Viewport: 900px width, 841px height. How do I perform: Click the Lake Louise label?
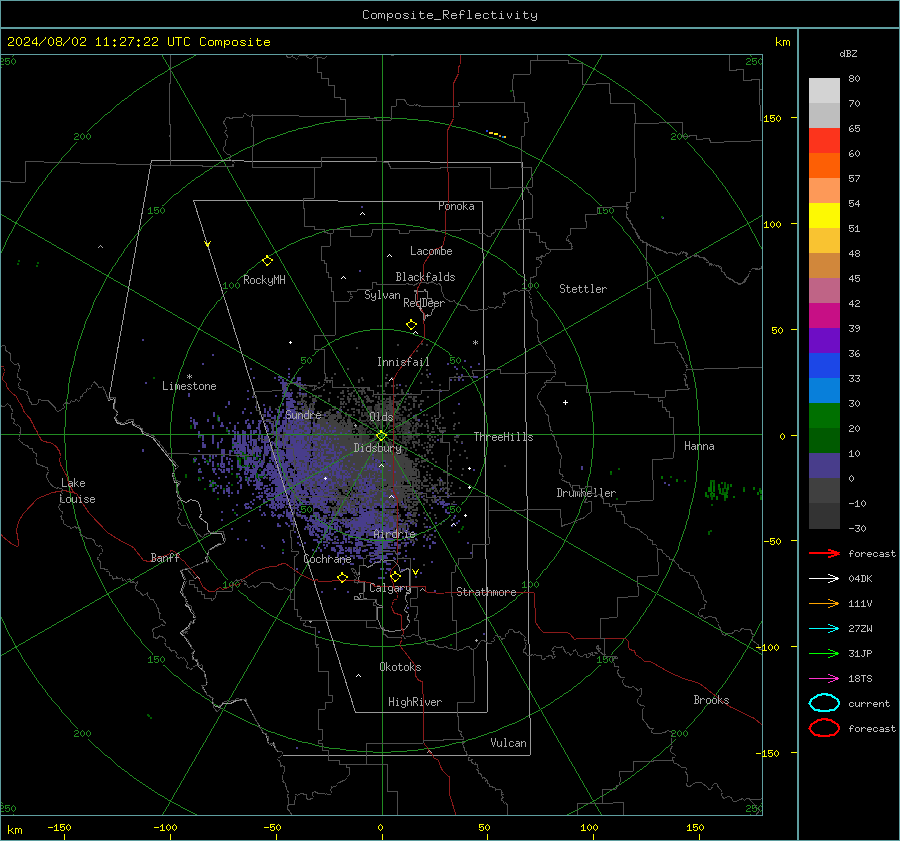(77, 491)
